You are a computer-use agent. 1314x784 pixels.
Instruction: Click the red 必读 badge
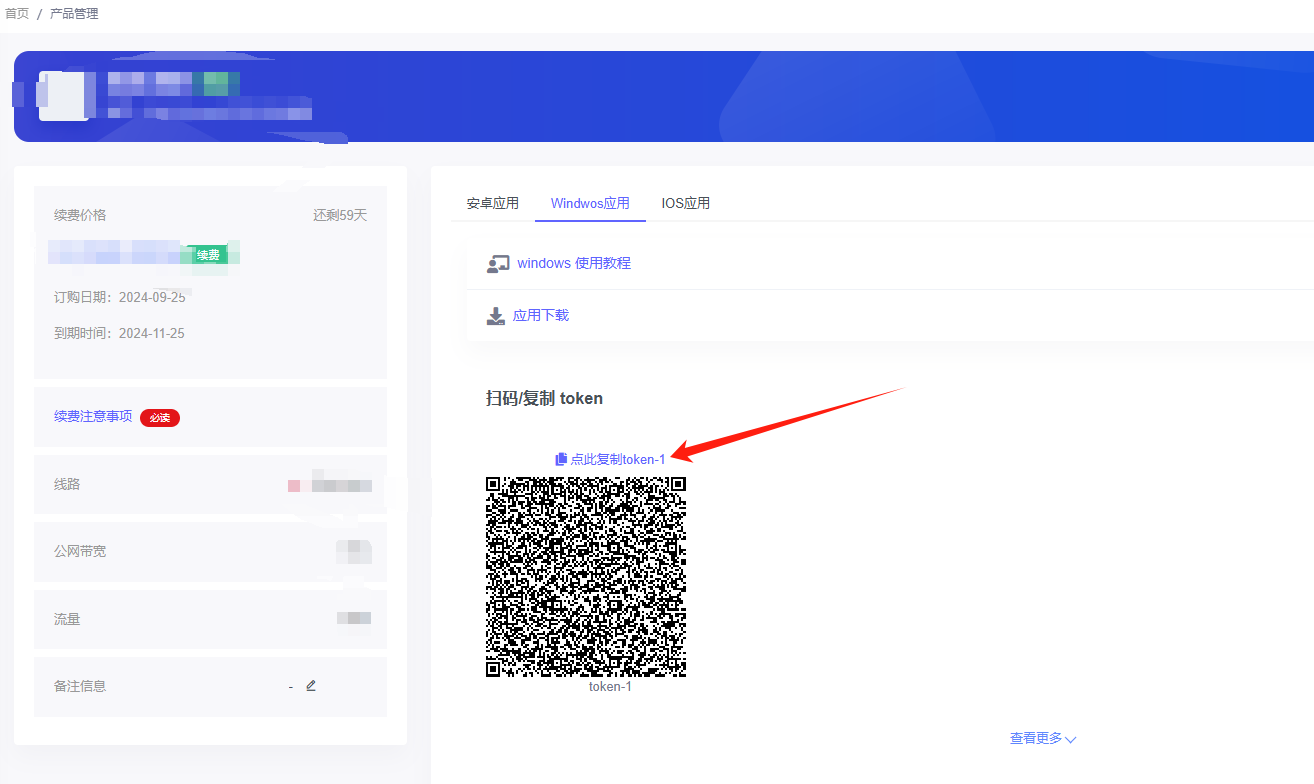(x=160, y=418)
